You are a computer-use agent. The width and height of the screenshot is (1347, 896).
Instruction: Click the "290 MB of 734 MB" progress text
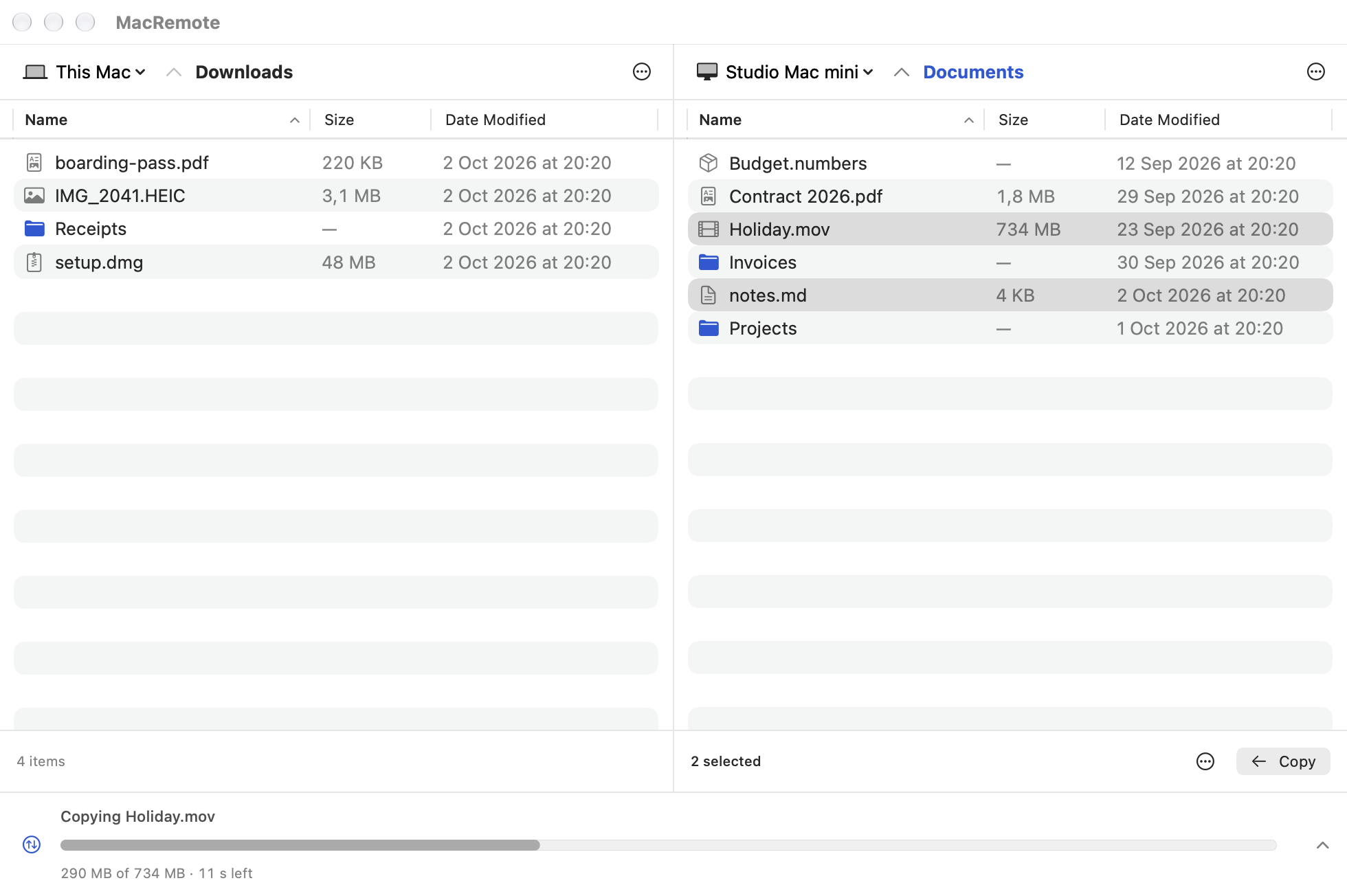point(123,873)
